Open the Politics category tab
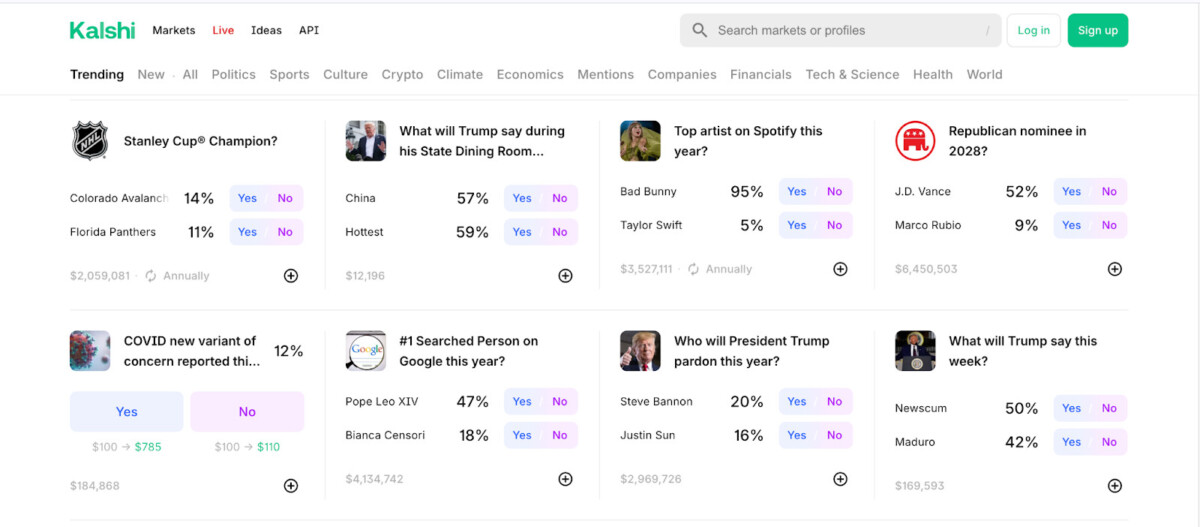This screenshot has width=1200, height=527. point(233,74)
